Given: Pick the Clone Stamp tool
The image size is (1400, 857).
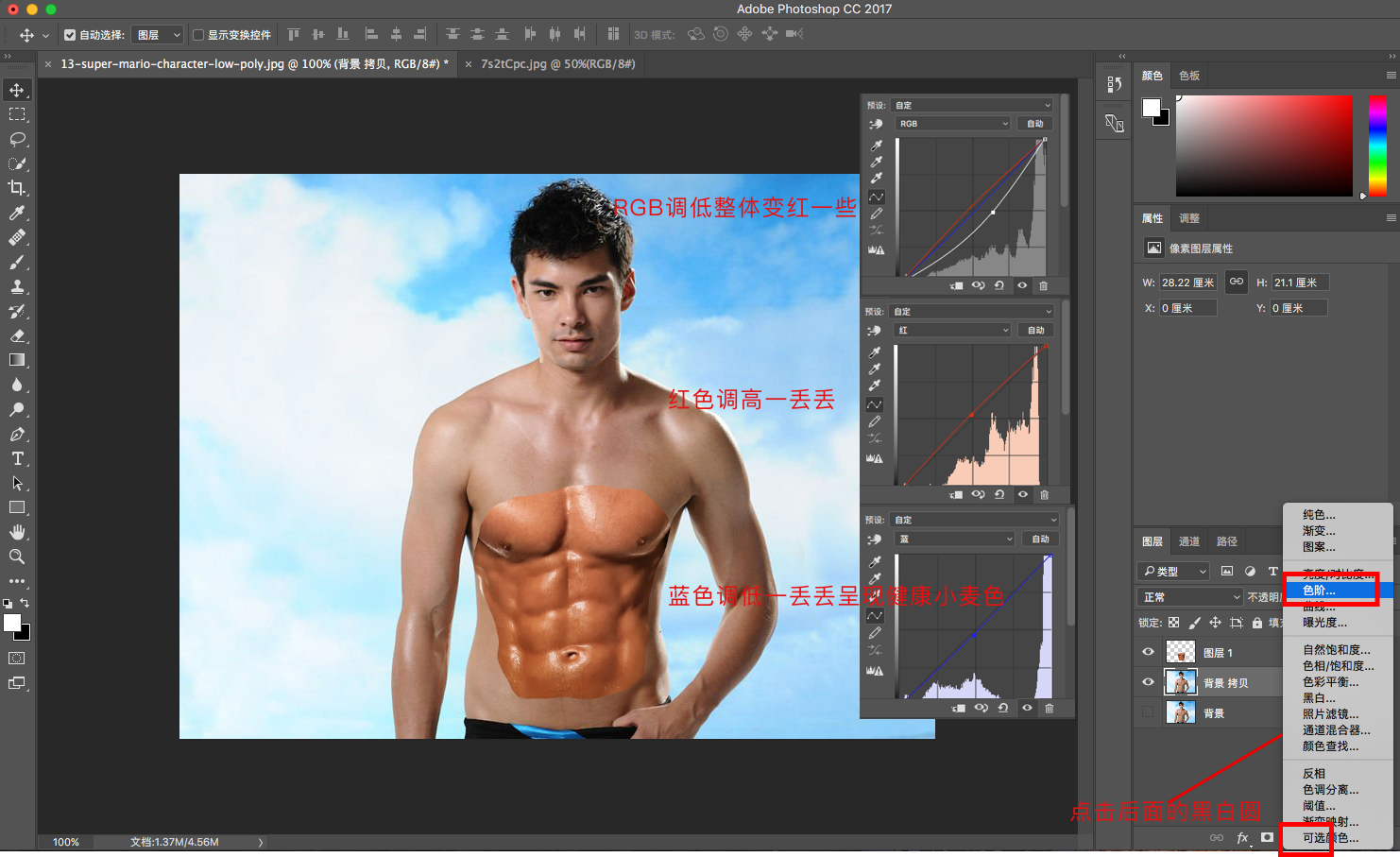Looking at the screenshot, I should click(x=17, y=286).
